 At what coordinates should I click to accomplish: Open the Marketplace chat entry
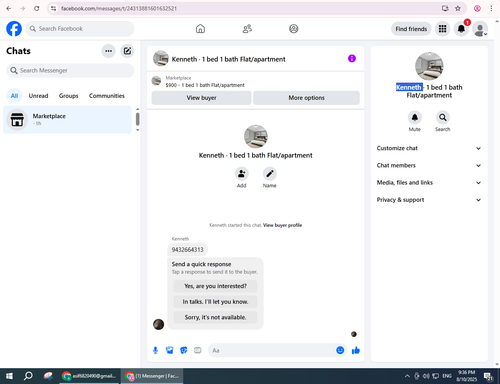[x=67, y=120]
